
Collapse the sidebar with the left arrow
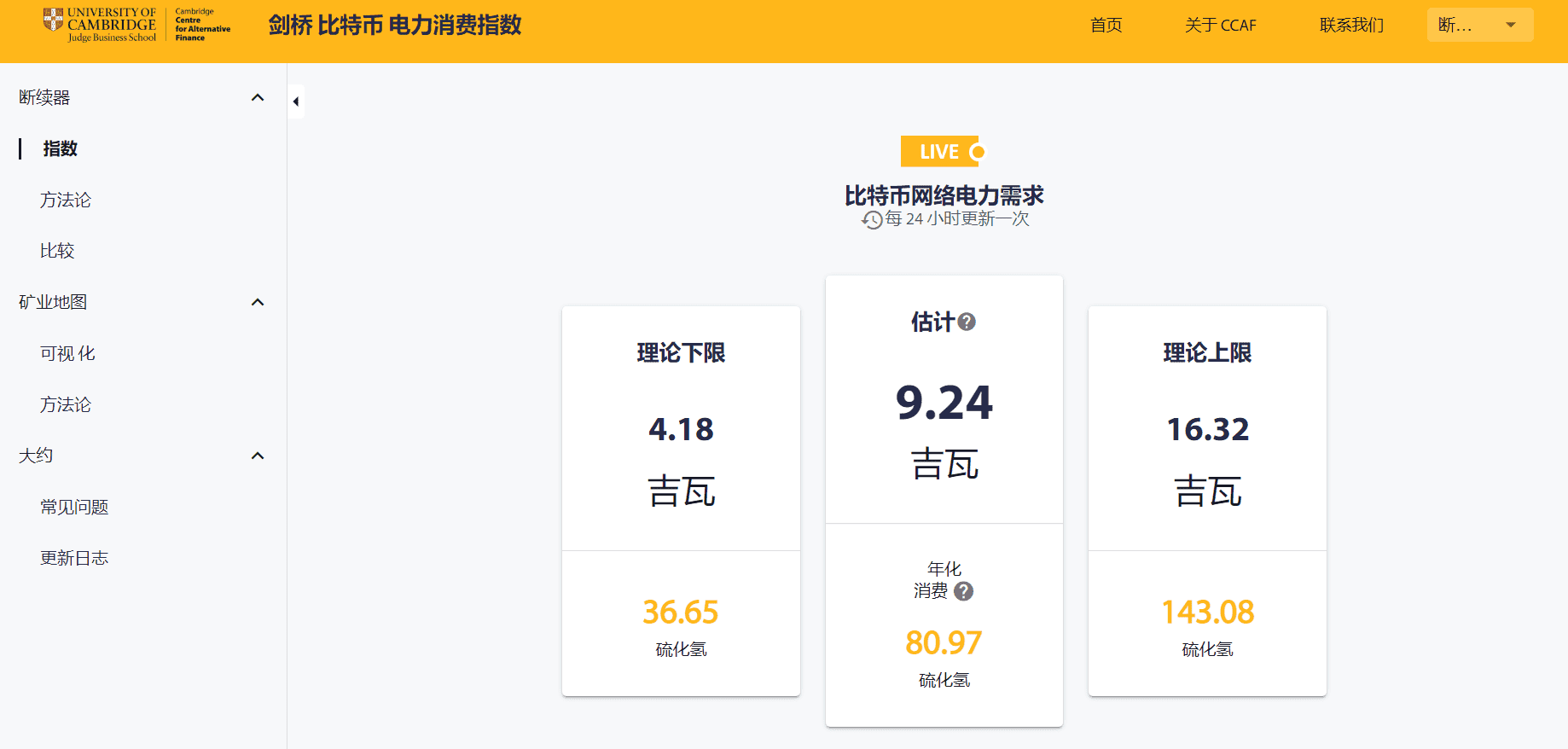pos(296,102)
